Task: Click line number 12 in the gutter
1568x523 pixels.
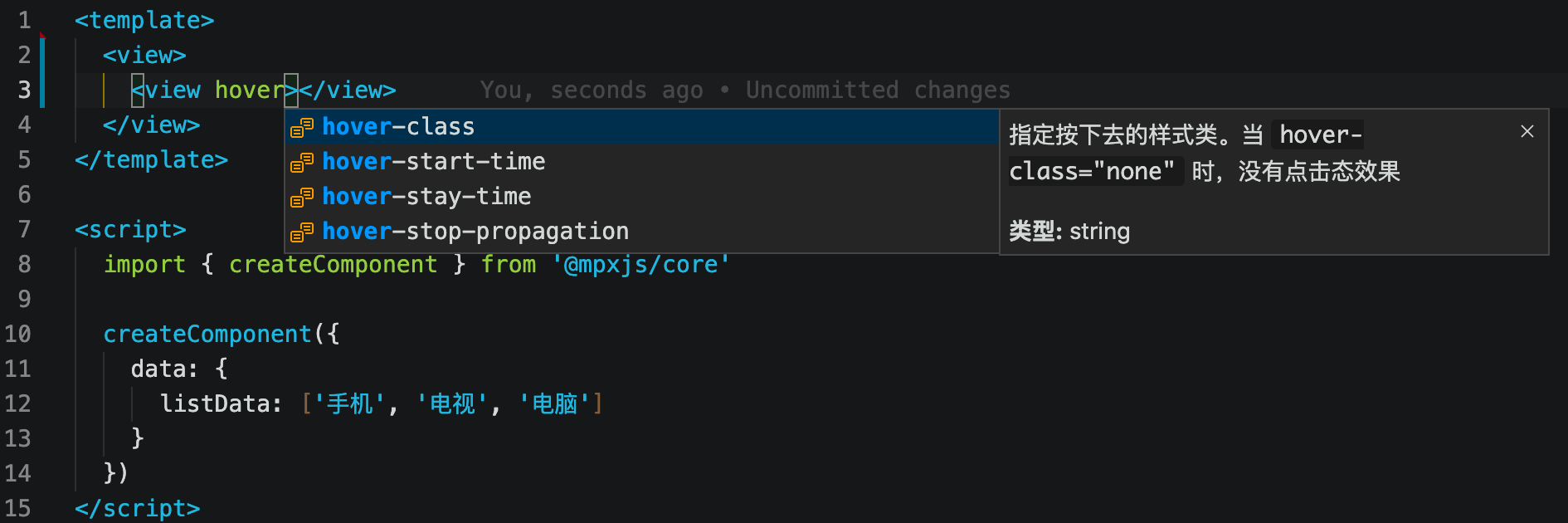Action: (x=17, y=403)
